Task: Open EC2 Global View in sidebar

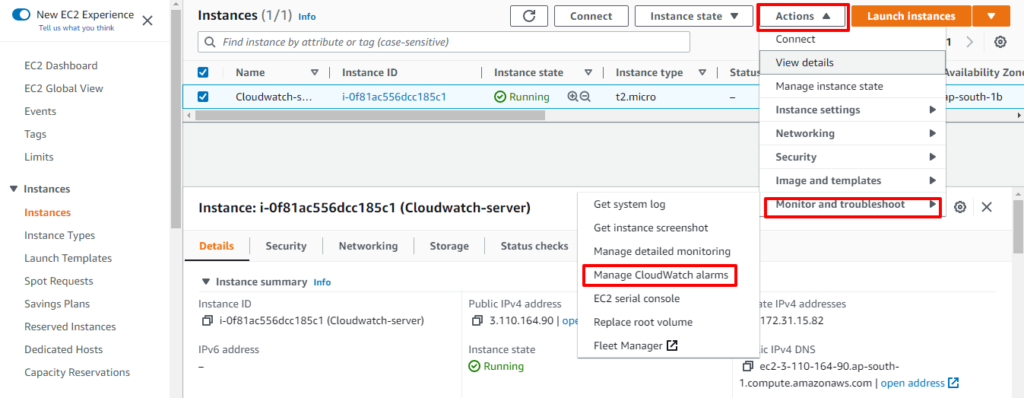Action: pos(63,88)
